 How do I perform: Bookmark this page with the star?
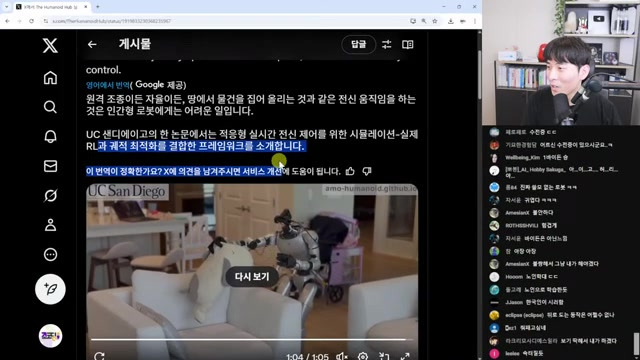pos(435,21)
